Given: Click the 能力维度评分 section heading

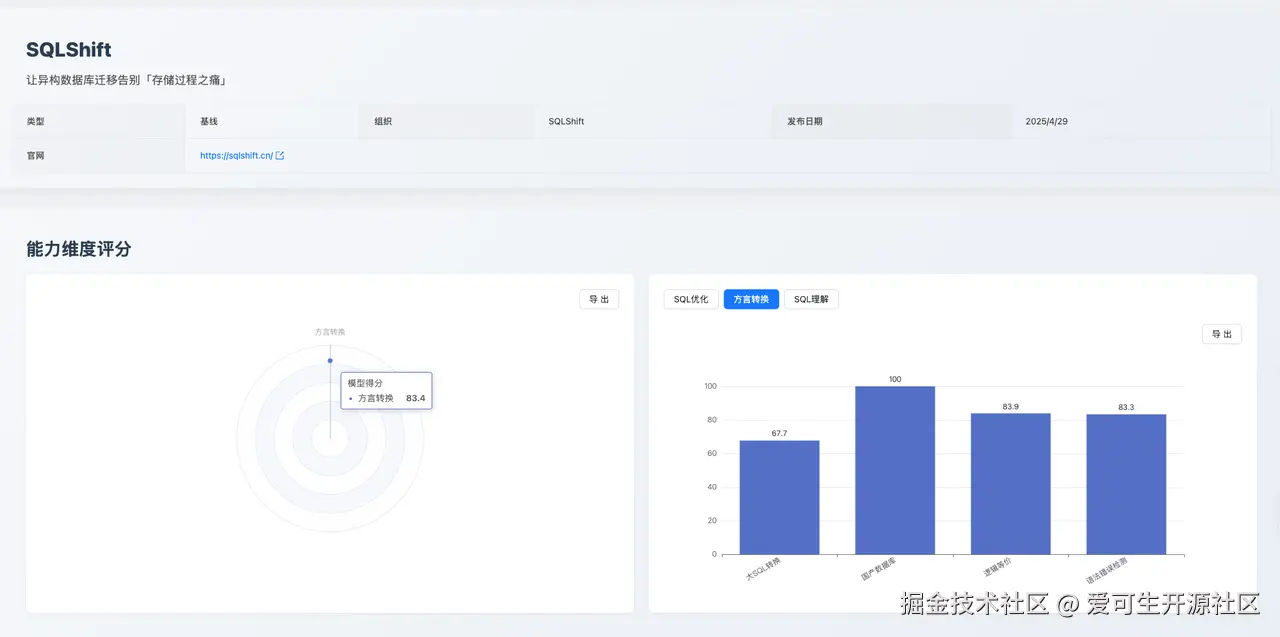Looking at the screenshot, I should 79,249.
